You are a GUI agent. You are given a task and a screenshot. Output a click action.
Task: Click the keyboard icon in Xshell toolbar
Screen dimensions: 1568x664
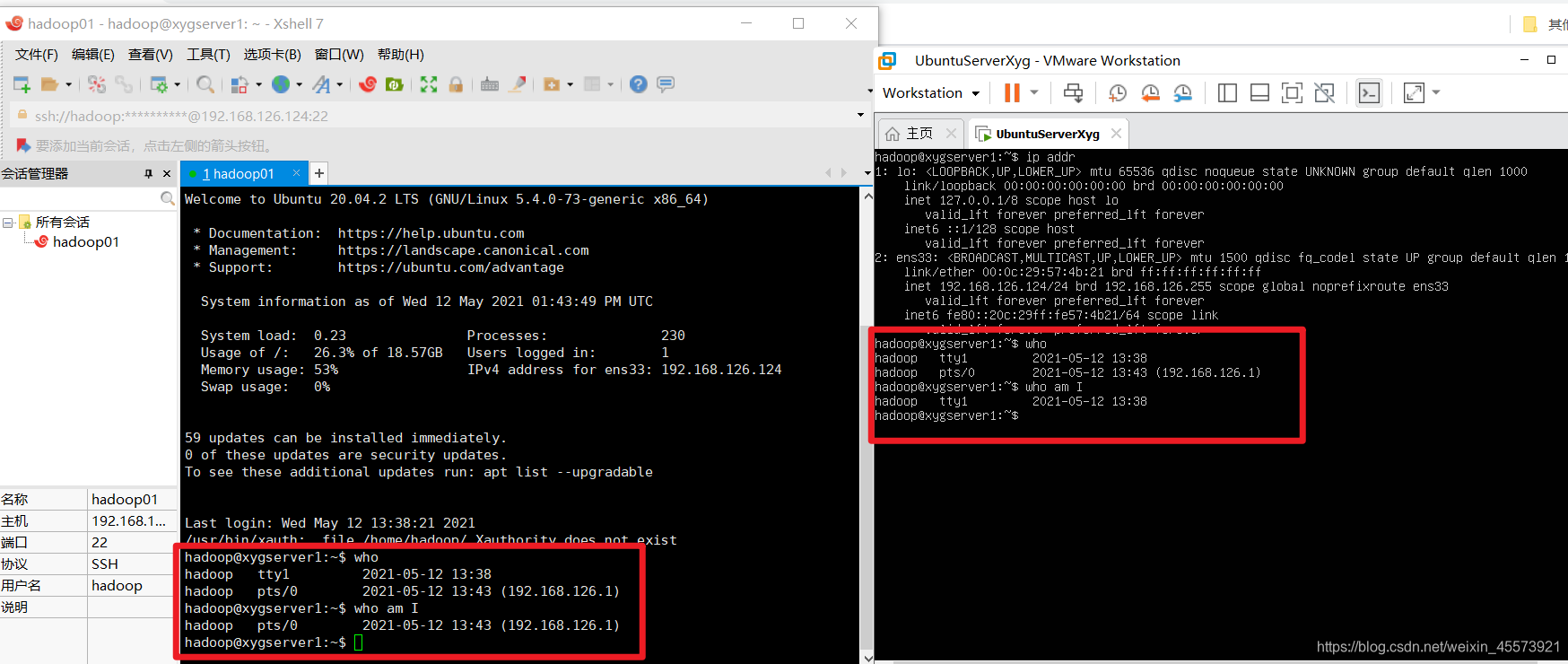(490, 84)
